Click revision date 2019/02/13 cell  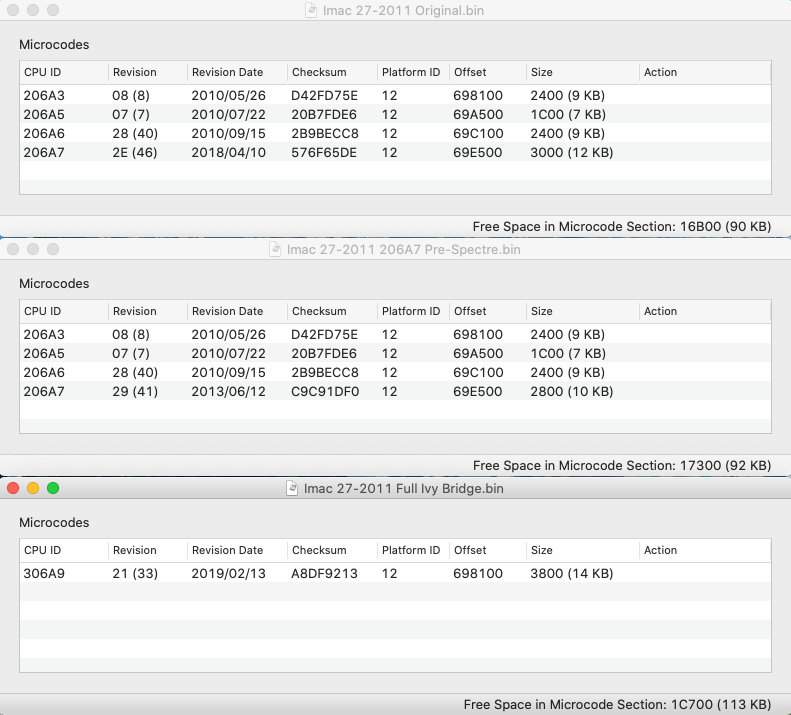(229, 573)
